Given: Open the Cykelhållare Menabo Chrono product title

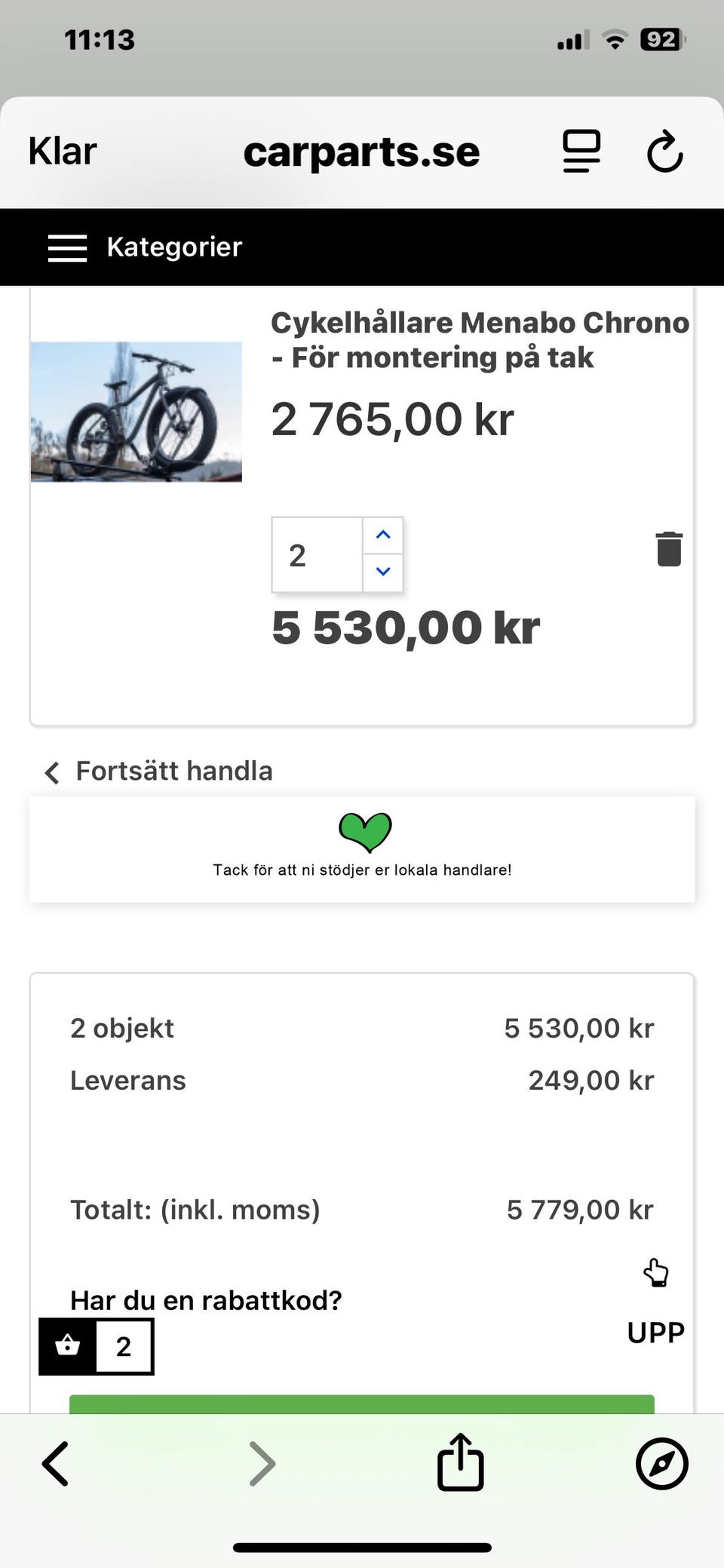Looking at the screenshot, I should (x=480, y=340).
